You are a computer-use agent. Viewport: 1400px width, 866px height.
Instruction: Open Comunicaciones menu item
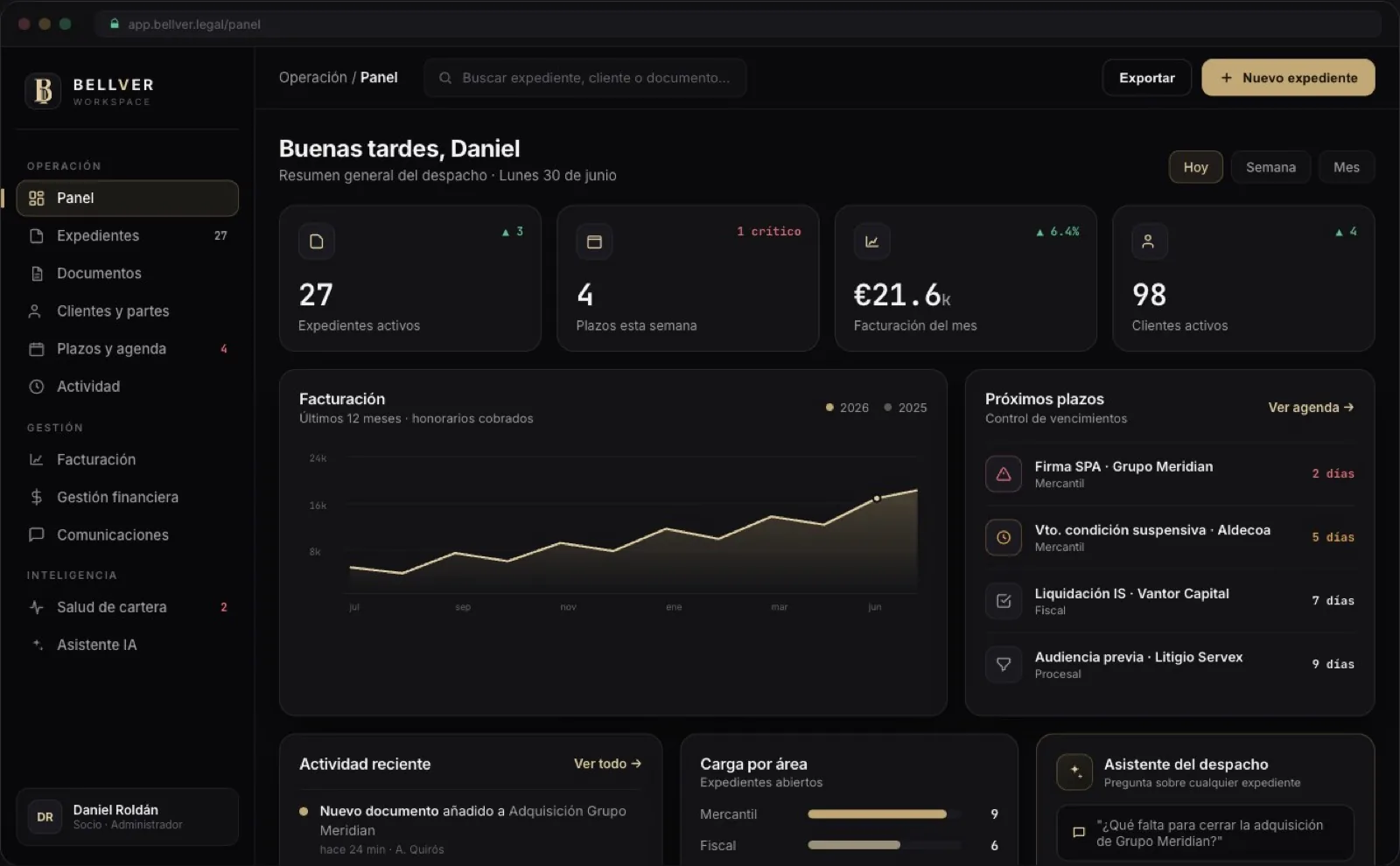(x=128, y=534)
